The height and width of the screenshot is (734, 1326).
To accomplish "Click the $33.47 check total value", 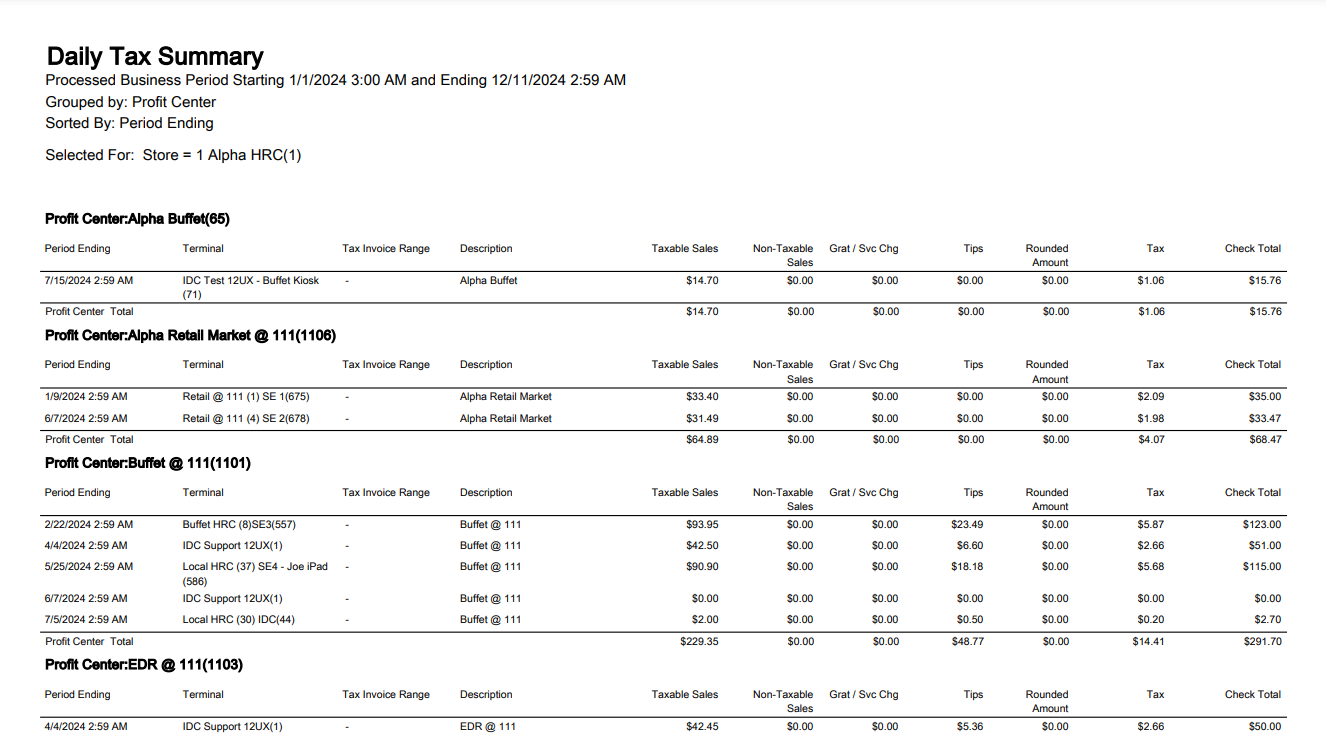I will tap(1265, 419).
